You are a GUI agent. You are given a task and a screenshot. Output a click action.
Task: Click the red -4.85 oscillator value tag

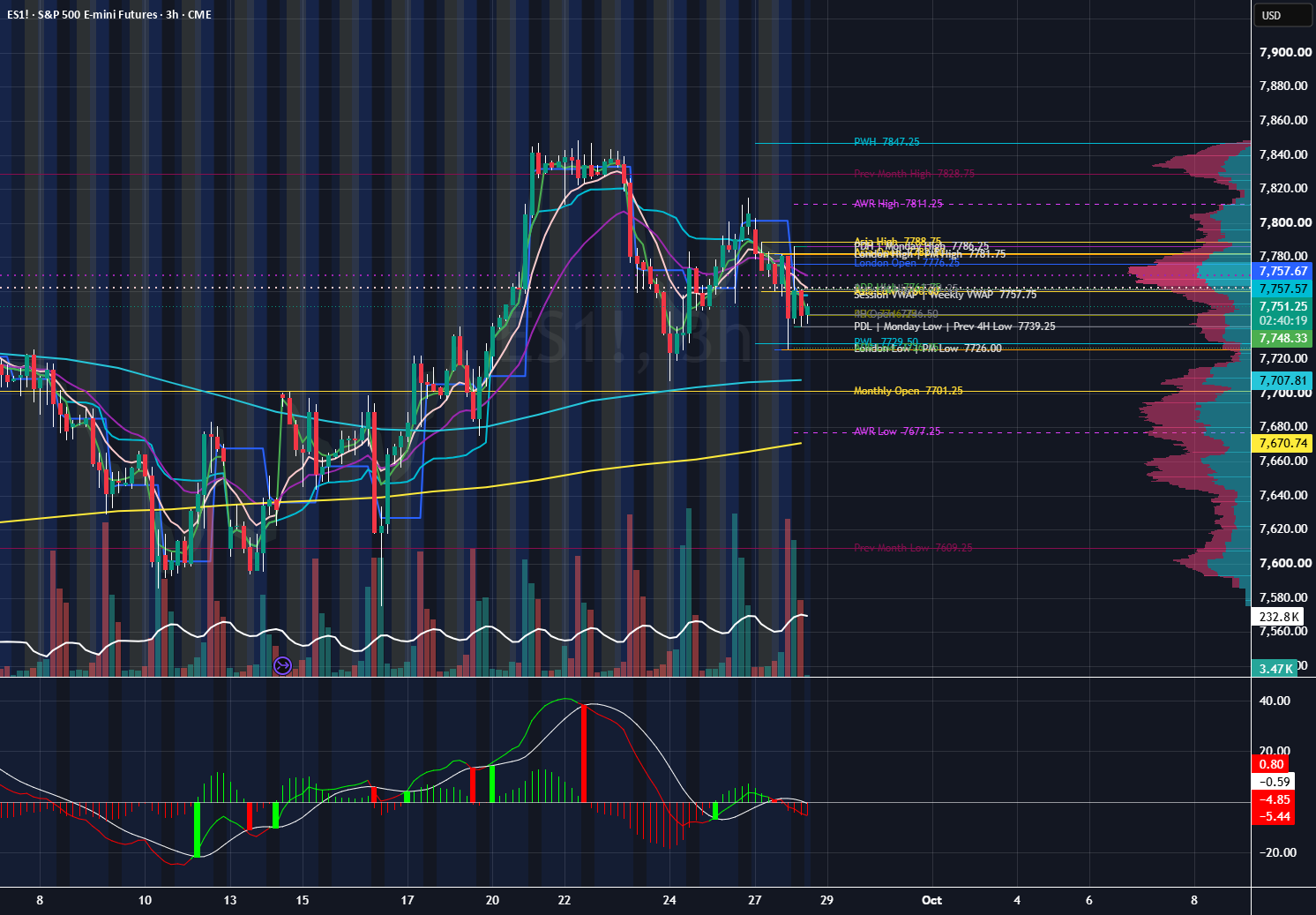[x=1274, y=799]
